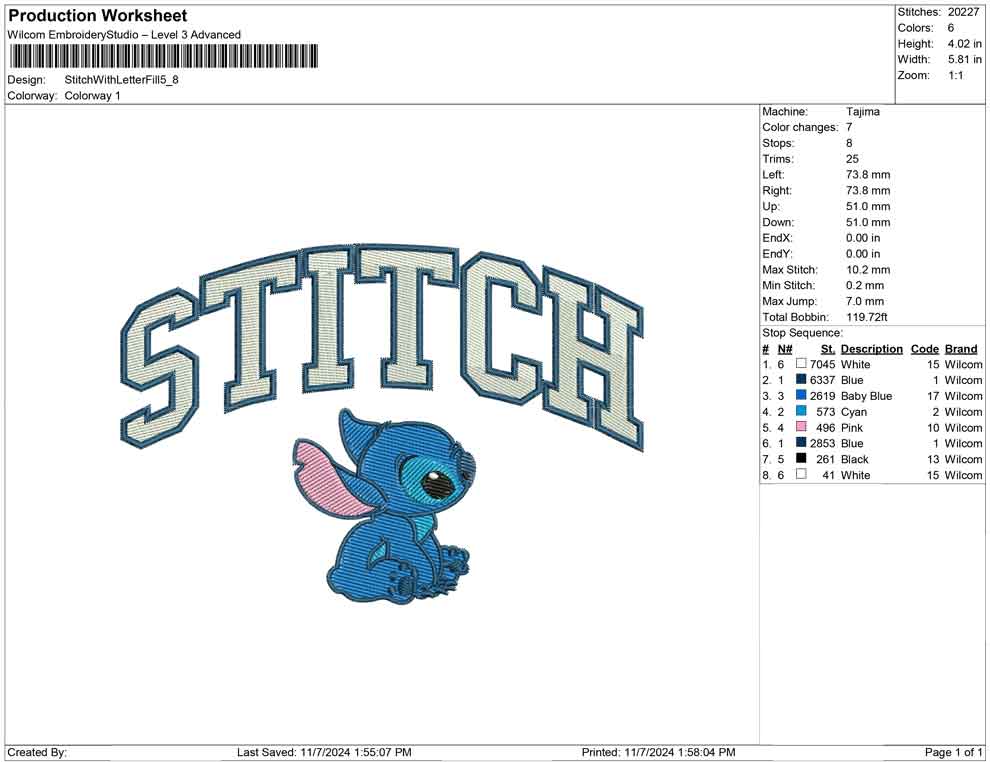Screen dimensions: 990x762
Task: Click the 'Color changes:' label
Action: (x=800, y=127)
